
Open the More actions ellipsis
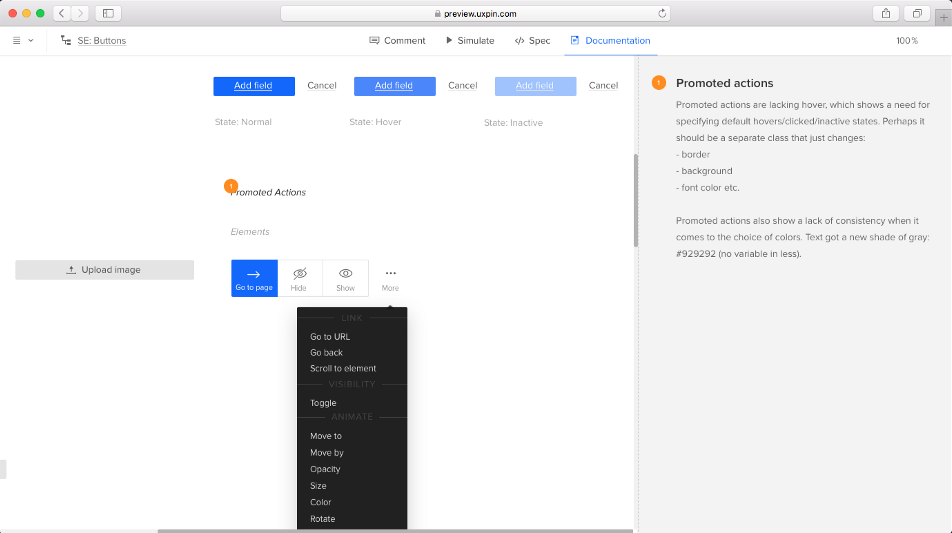(390, 279)
